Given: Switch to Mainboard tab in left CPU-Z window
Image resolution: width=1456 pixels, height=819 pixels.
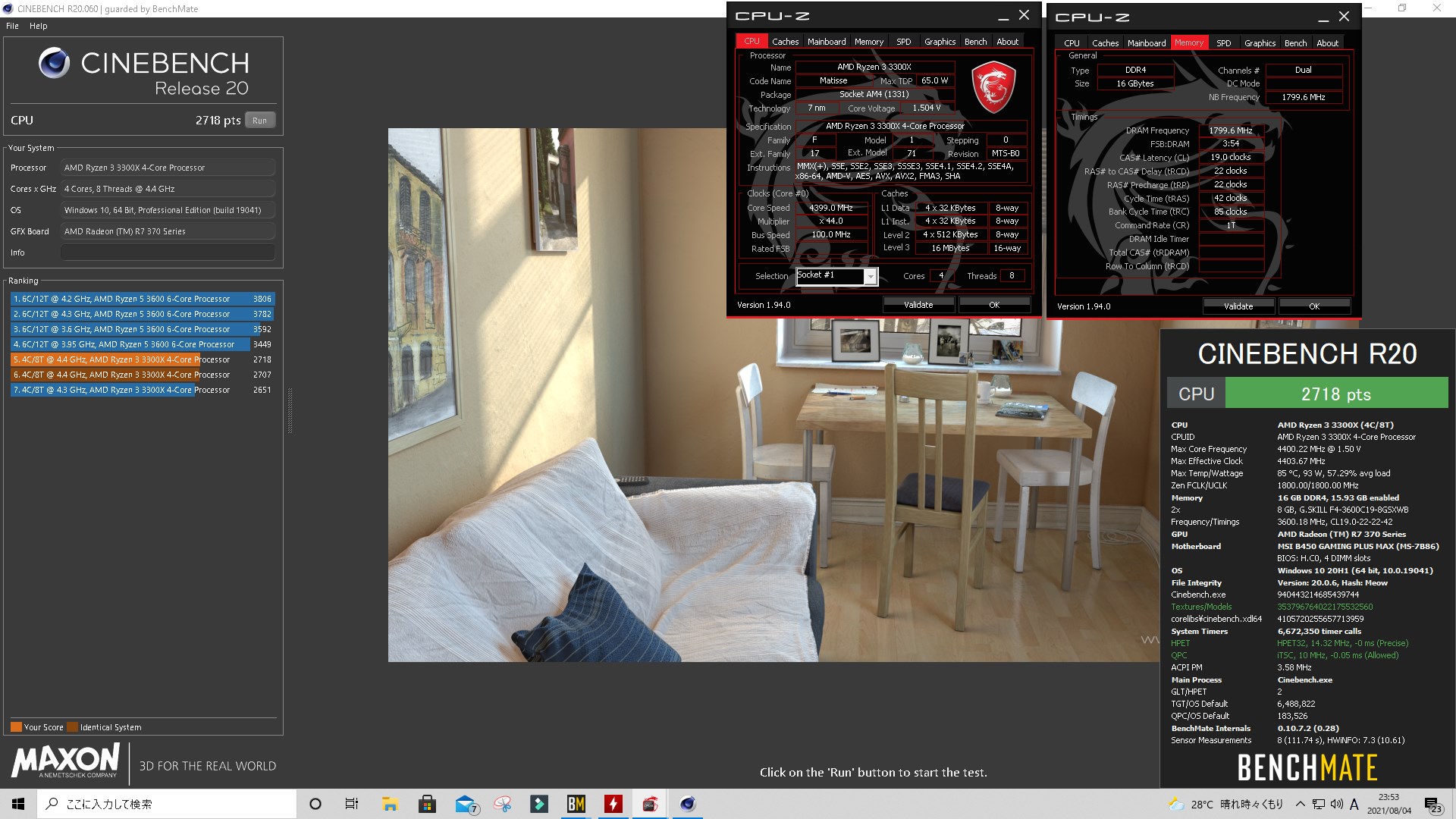Looking at the screenshot, I should pyautogui.click(x=827, y=42).
